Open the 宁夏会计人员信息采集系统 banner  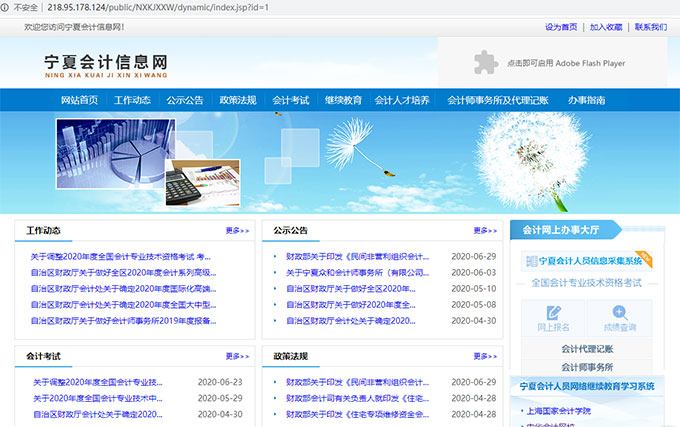pos(586,260)
